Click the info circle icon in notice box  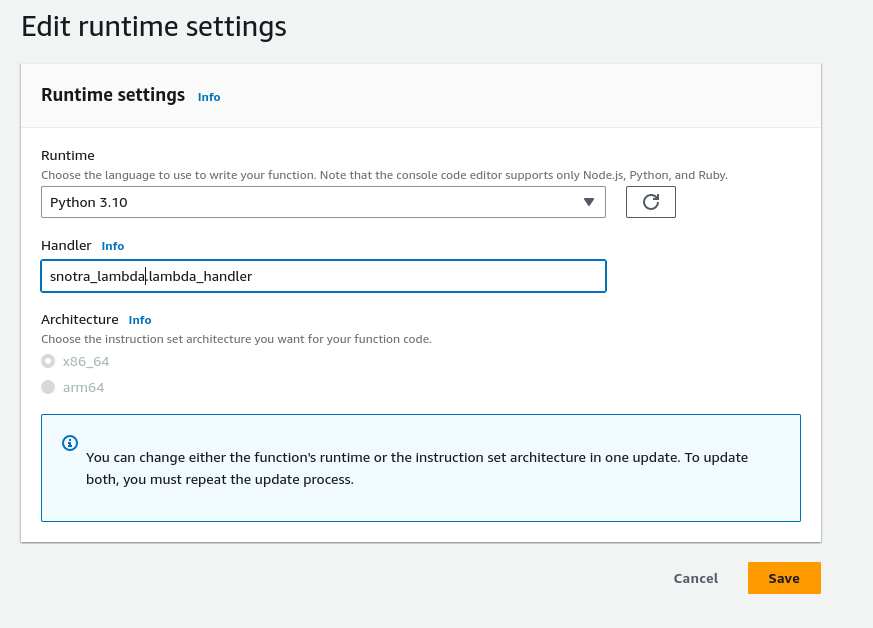70,442
